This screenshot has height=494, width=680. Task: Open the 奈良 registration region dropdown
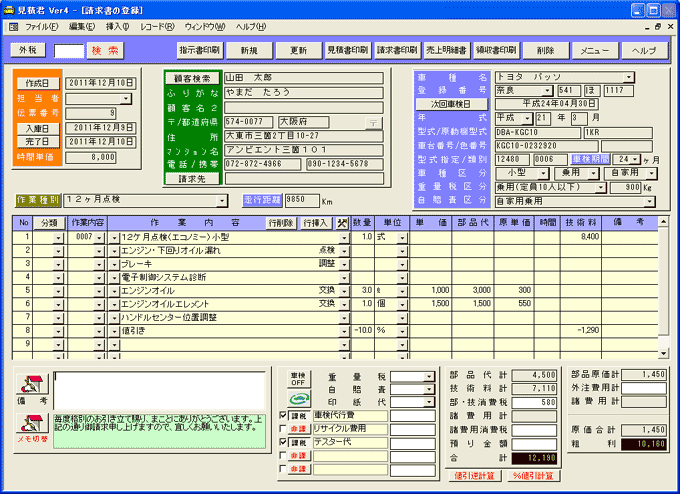(x=548, y=91)
